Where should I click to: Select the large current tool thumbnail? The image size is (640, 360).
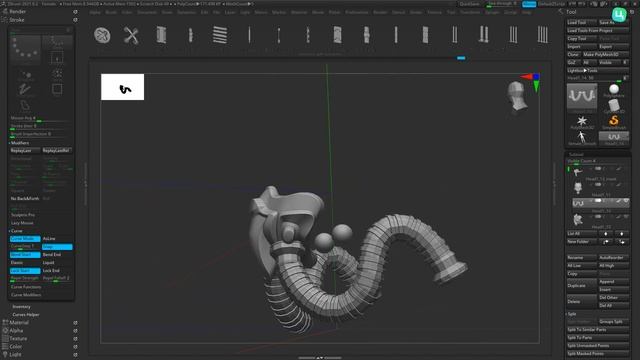[582, 96]
